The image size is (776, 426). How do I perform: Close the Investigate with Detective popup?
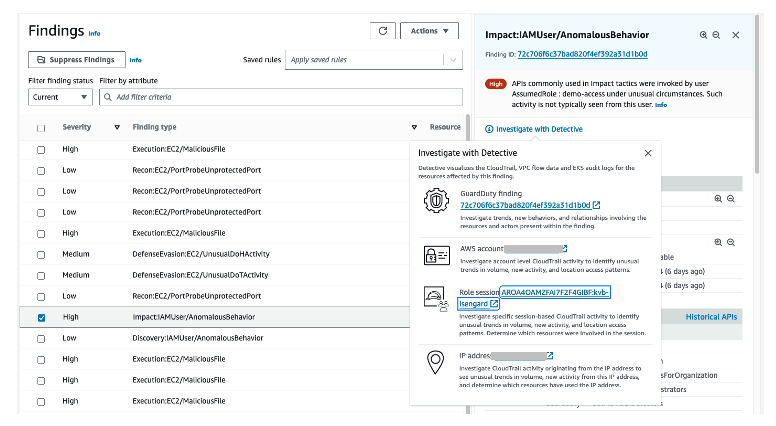[648, 153]
